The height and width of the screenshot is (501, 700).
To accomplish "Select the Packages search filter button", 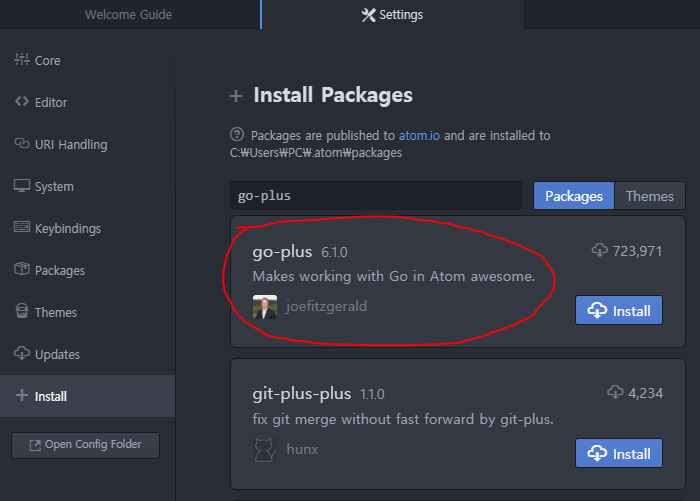I will 574,196.
